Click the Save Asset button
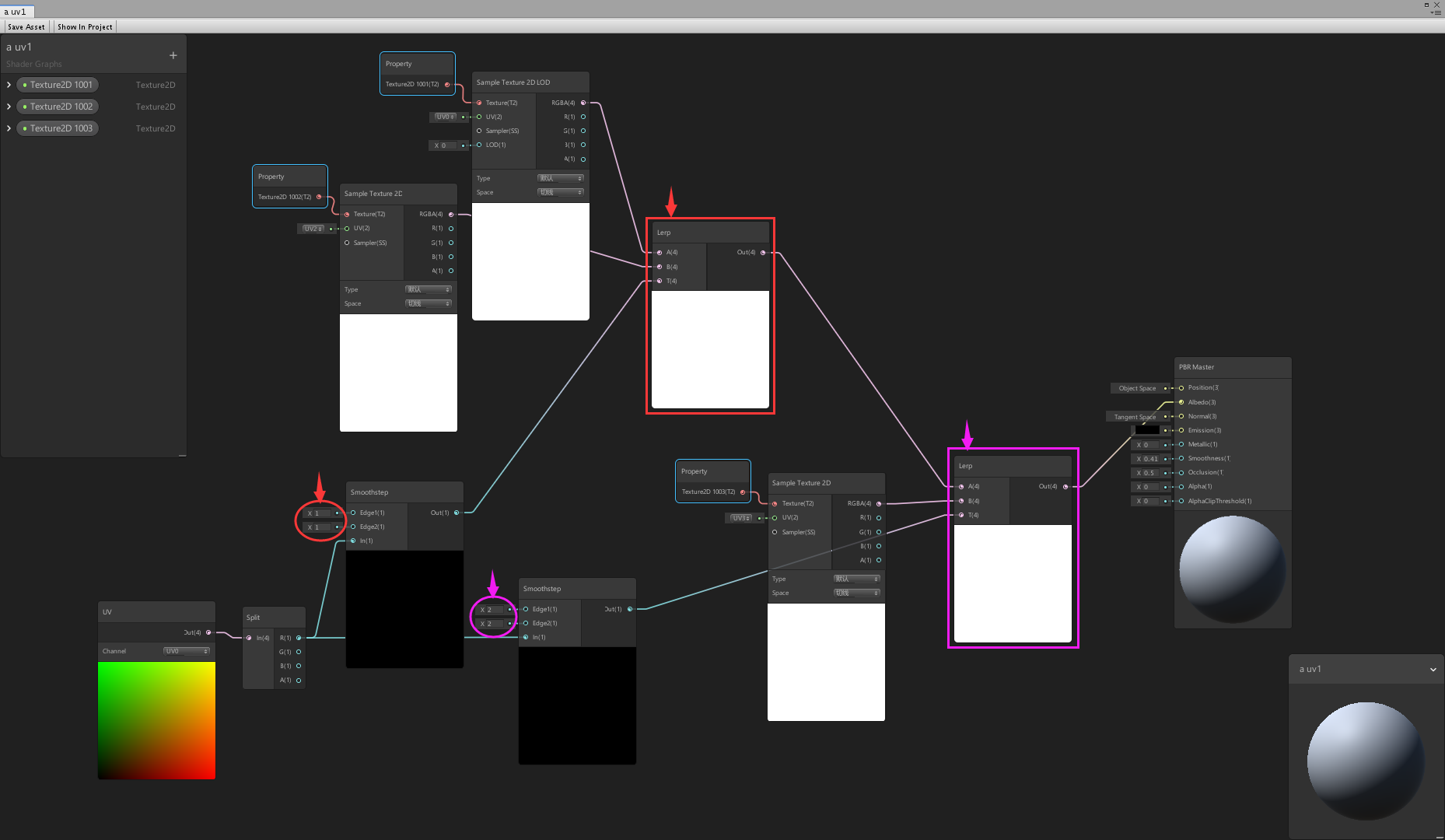The height and width of the screenshot is (840, 1445). pyautogui.click(x=26, y=26)
